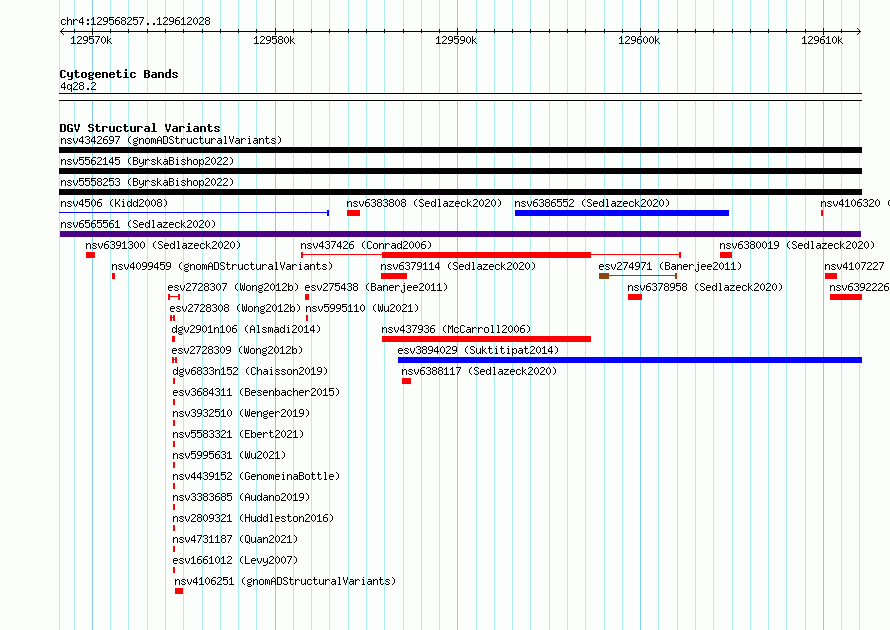Screen dimensions: 890x630
Task: Open nsv6380019 Sedlazeck2020 label
Action: tap(797, 245)
